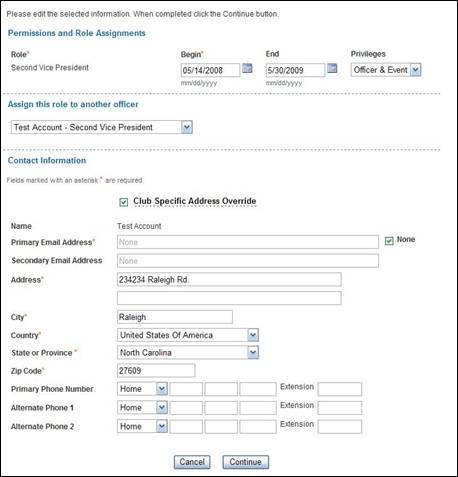458x477 pixels.
Task: Select the City text field
Action: (175, 317)
